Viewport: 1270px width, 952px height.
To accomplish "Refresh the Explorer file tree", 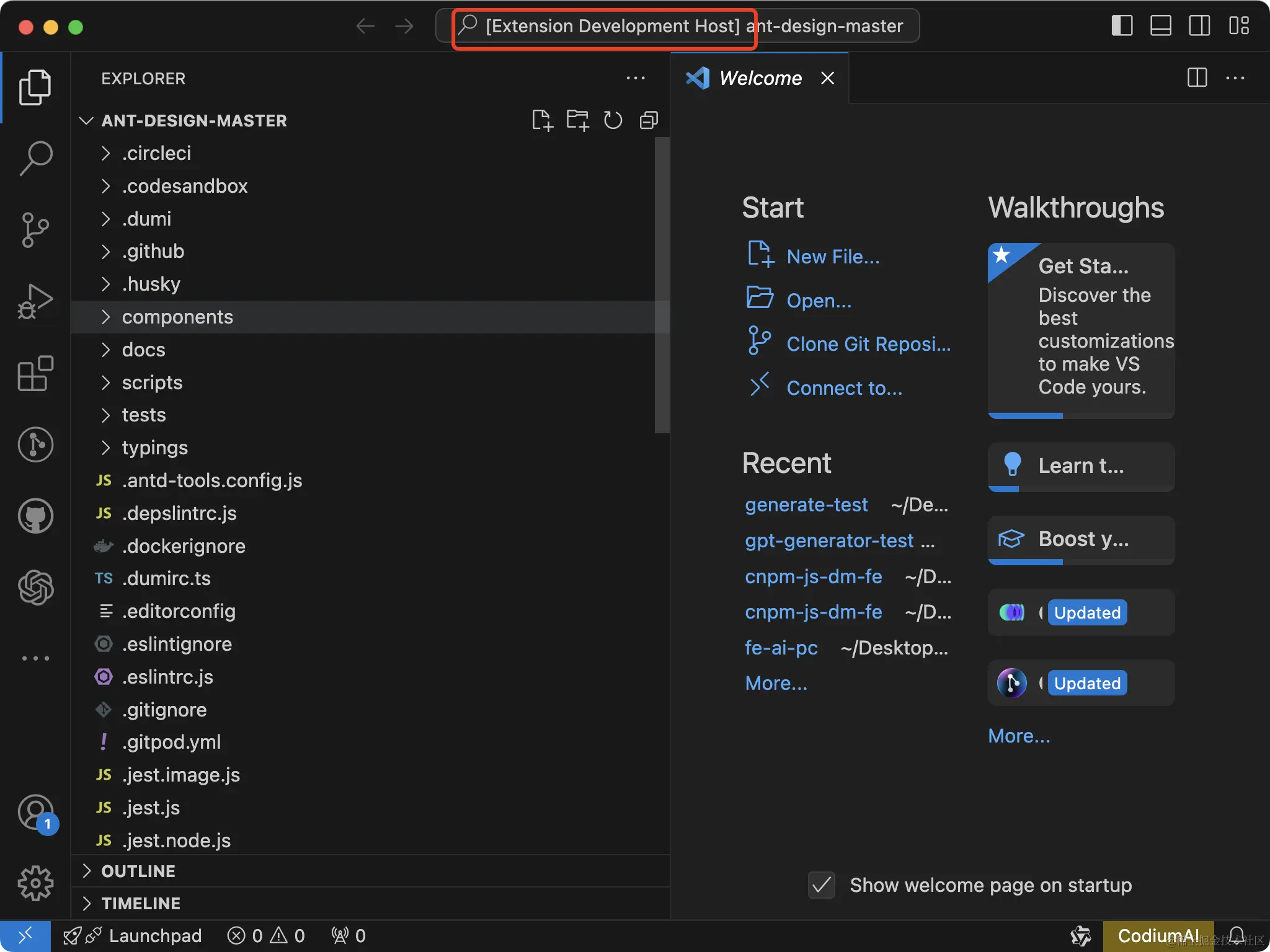I will (613, 120).
